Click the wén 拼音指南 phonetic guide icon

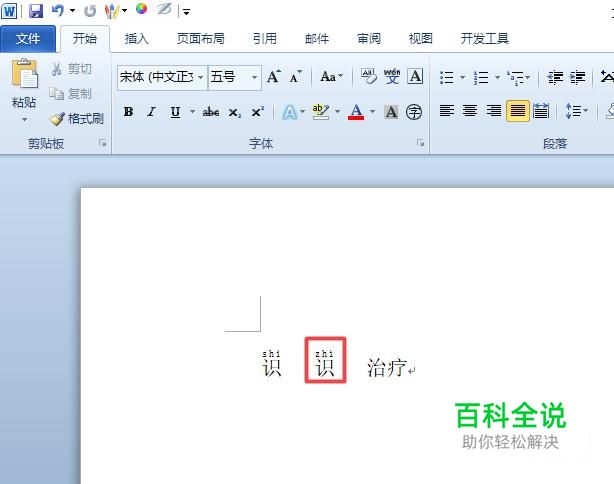click(392, 77)
